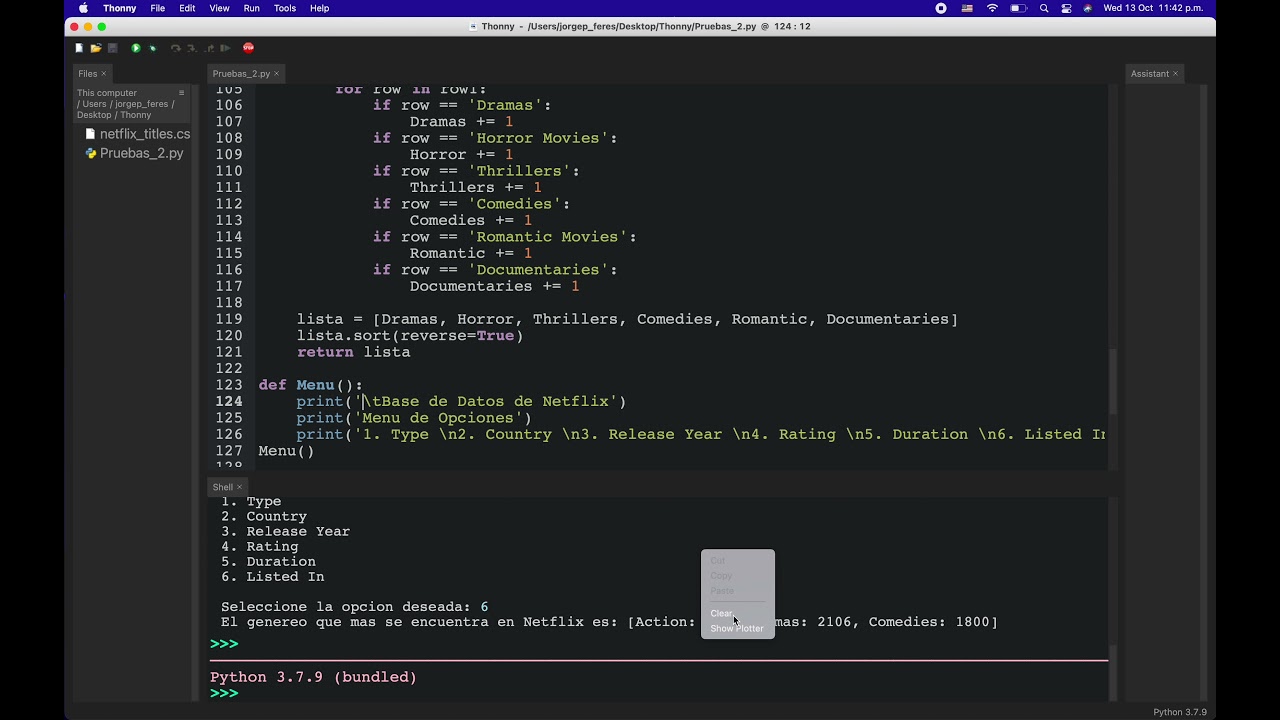Open the Files panel options menu icon

181,93
